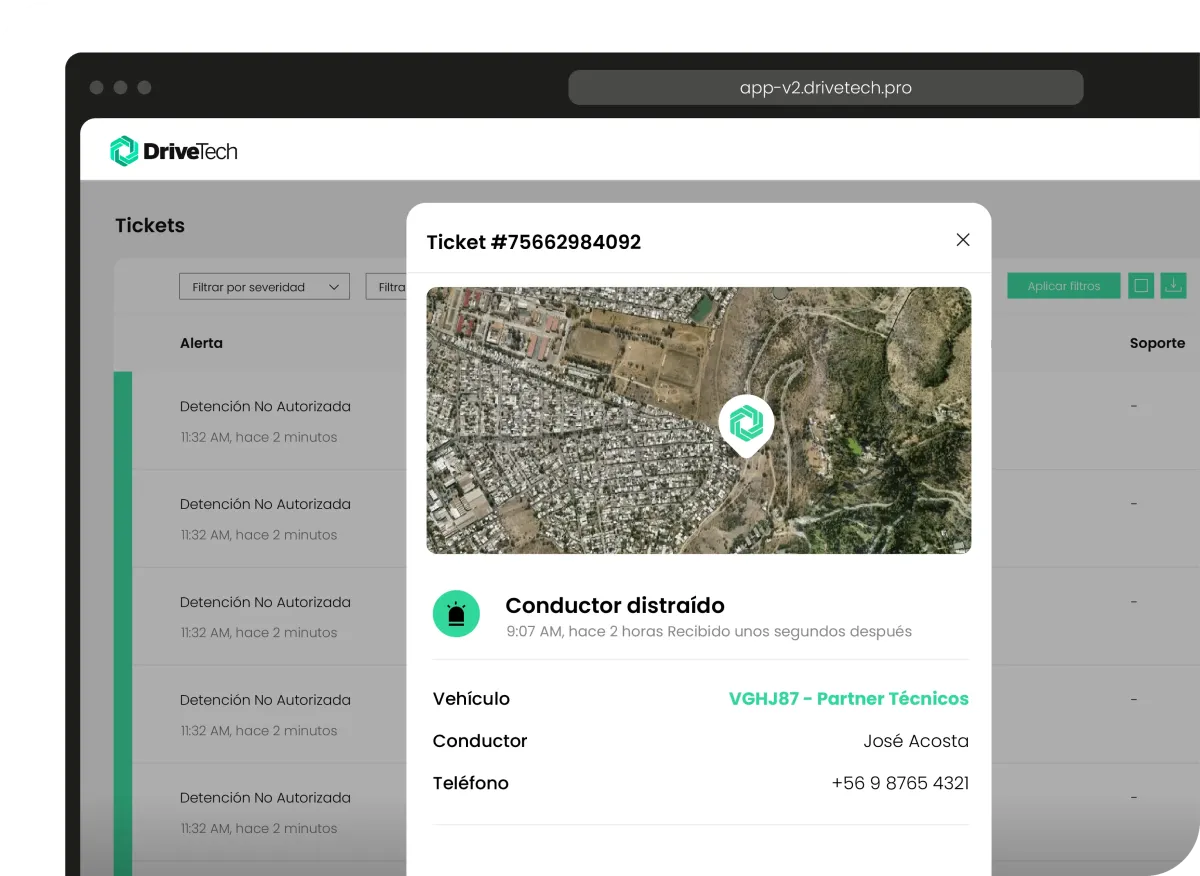Click the Alerta column header
The image size is (1200, 876).
coord(201,343)
